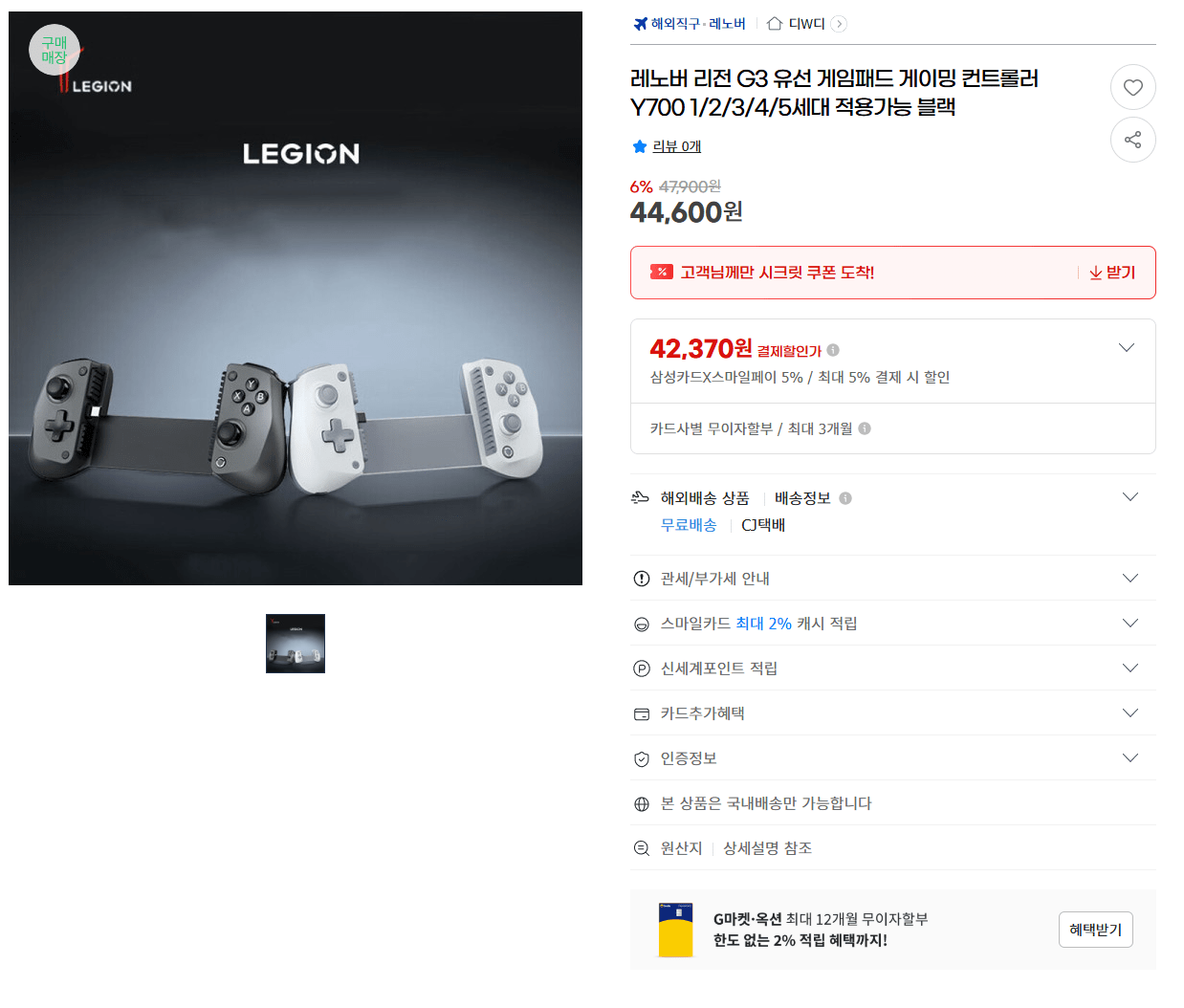The height and width of the screenshot is (1008, 1184).
Task: Click the airplane 해외직구 icon
Action: [x=641, y=24]
